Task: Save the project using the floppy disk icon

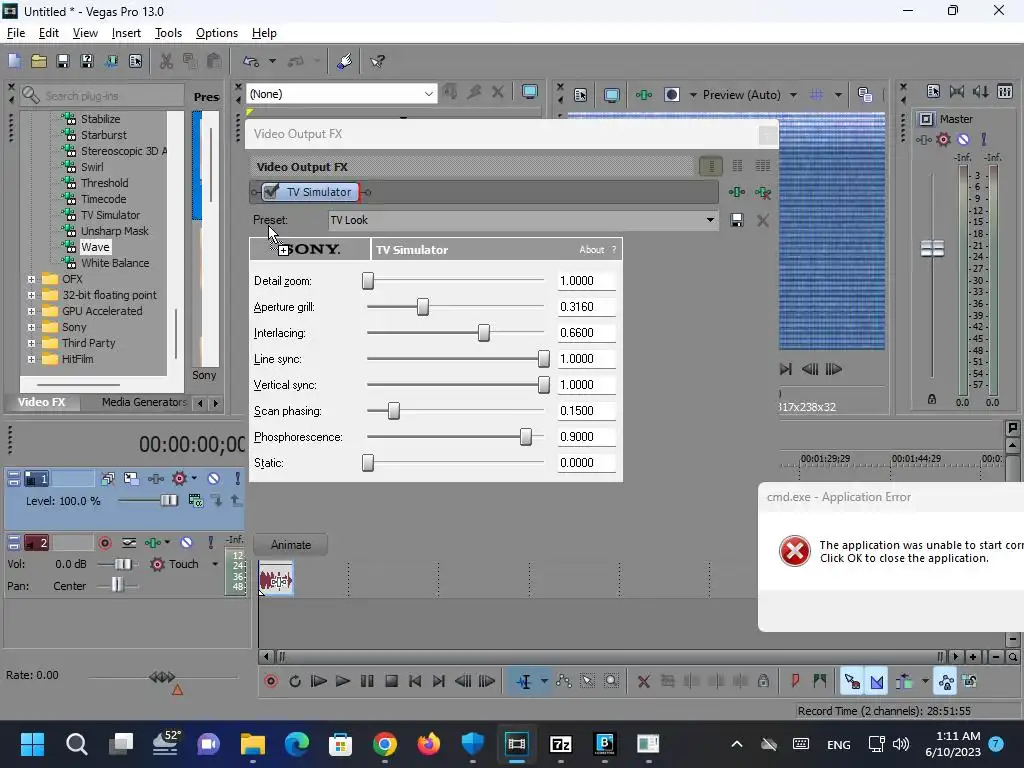Action: [63, 61]
